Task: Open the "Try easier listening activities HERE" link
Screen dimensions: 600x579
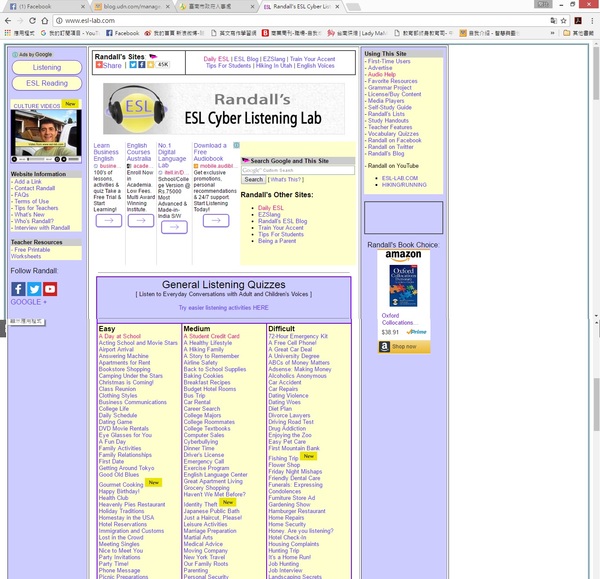Action: pyautogui.click(x=223, y=308)
